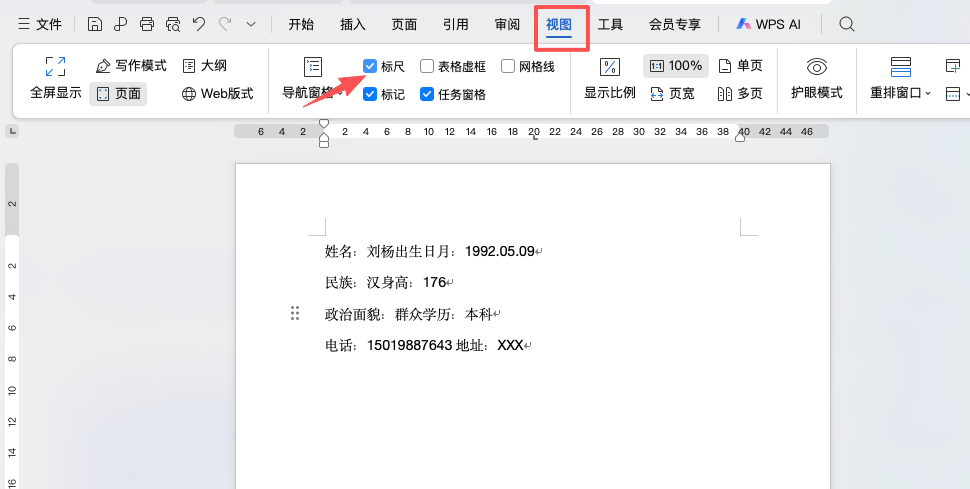Fit to 页宽 page width
This screenshot has height=489, width=970.
(672, 93)
